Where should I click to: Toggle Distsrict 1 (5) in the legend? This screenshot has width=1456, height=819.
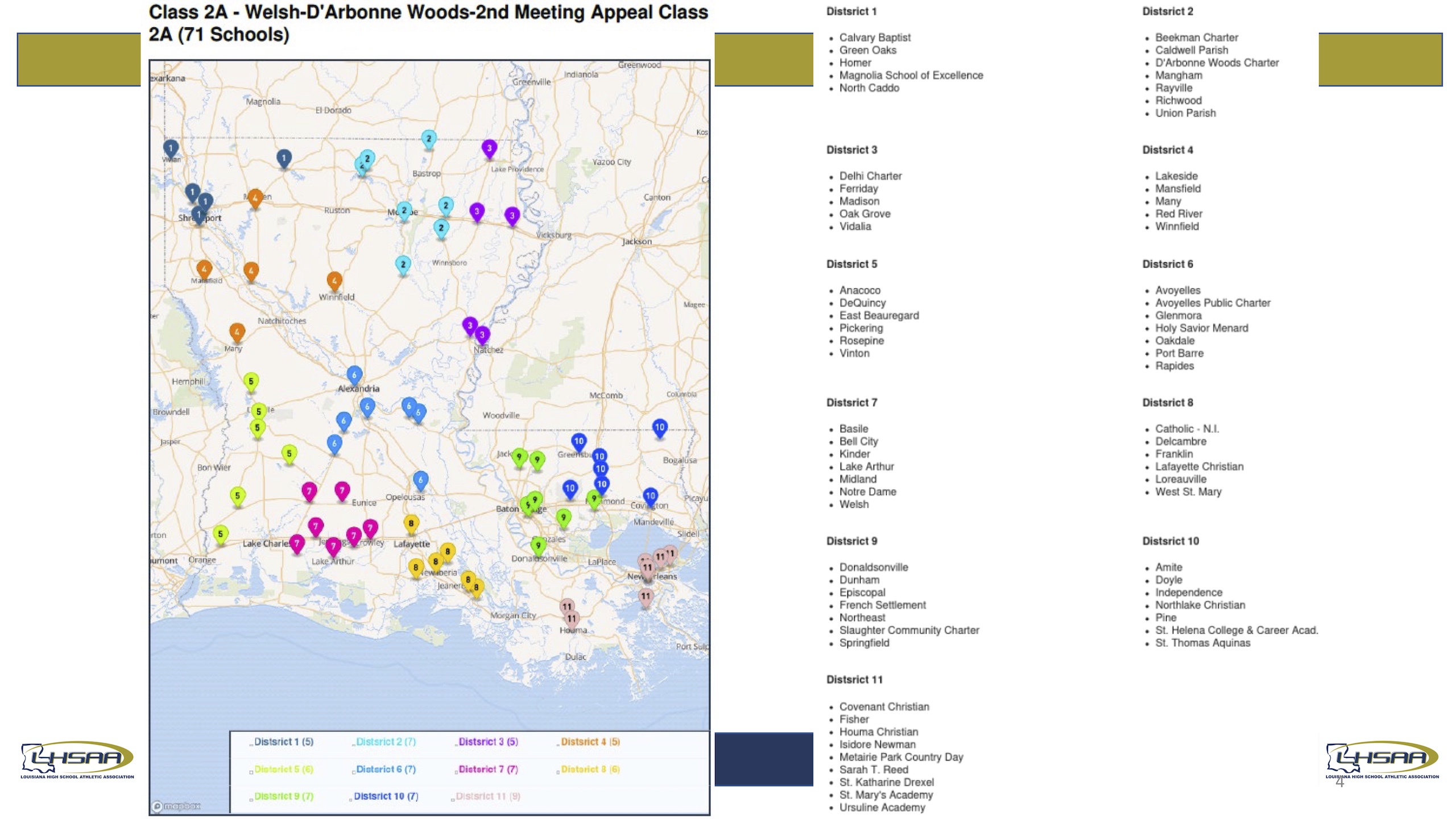coord(283,742)
